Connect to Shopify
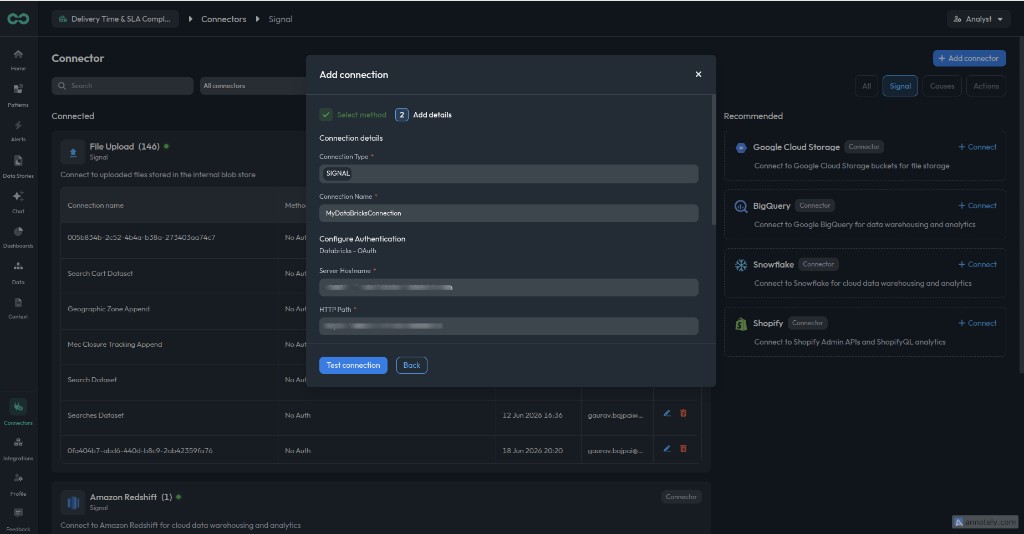 [977, 323]
